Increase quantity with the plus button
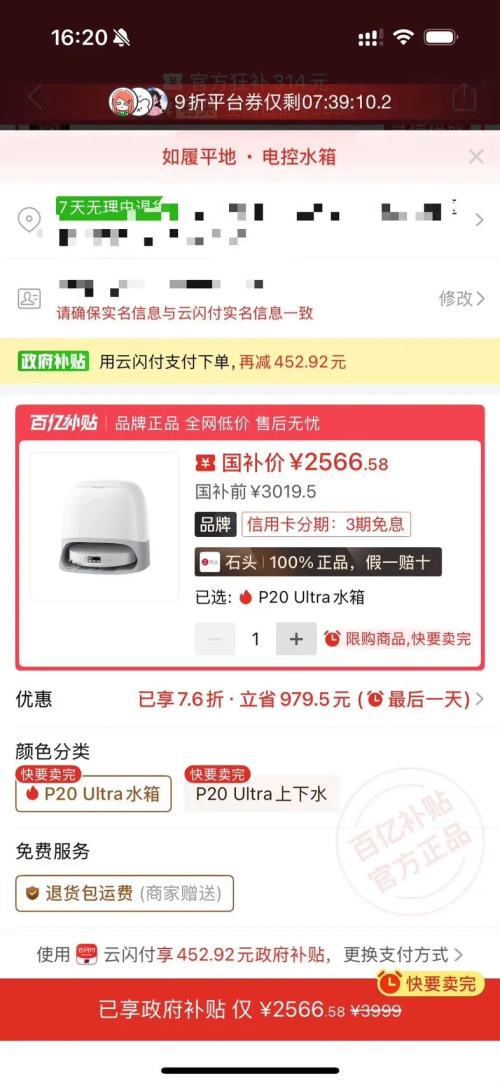The image size is (500, 1084). pos(296,639)
